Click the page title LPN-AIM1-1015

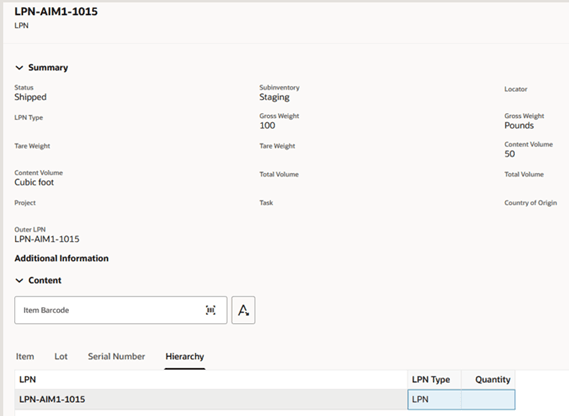point(56,11)
